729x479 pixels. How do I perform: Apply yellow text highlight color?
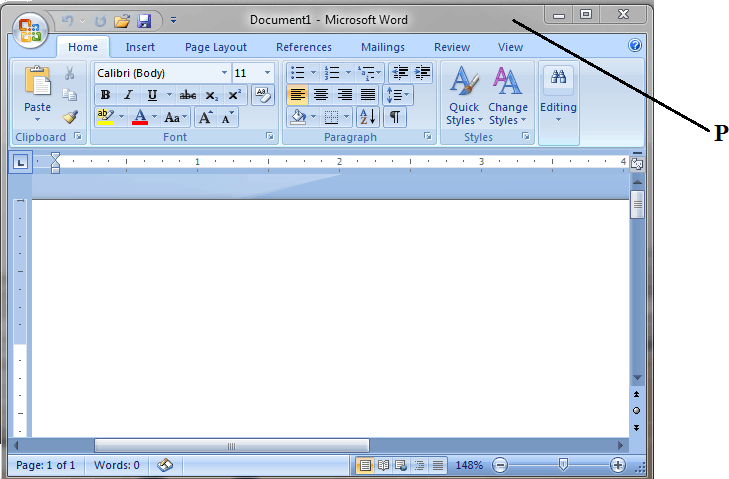click(106, 117)
